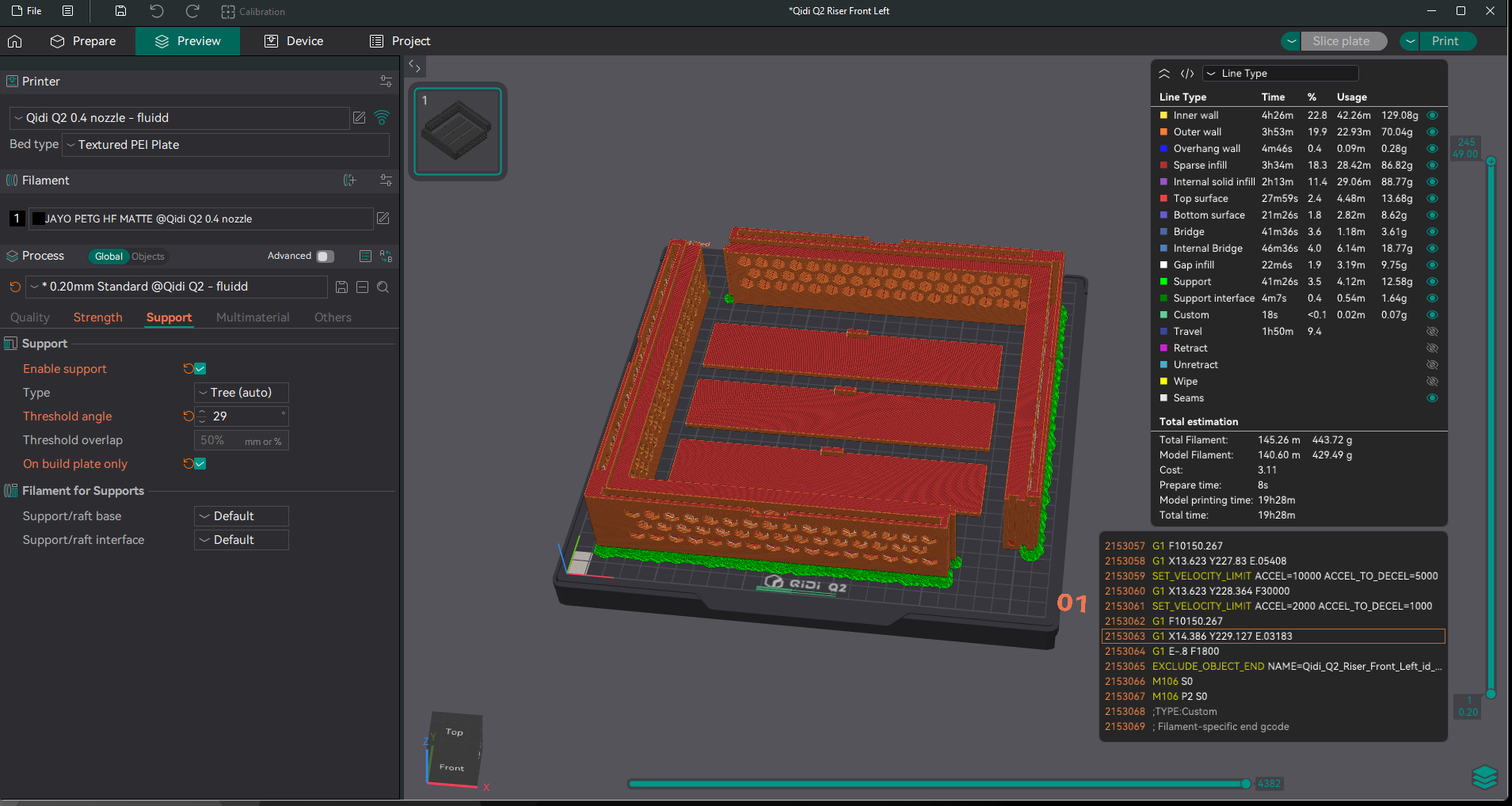Click the undo arrow icon
The height and width of the screenshot is (806, 1512).
157,11
